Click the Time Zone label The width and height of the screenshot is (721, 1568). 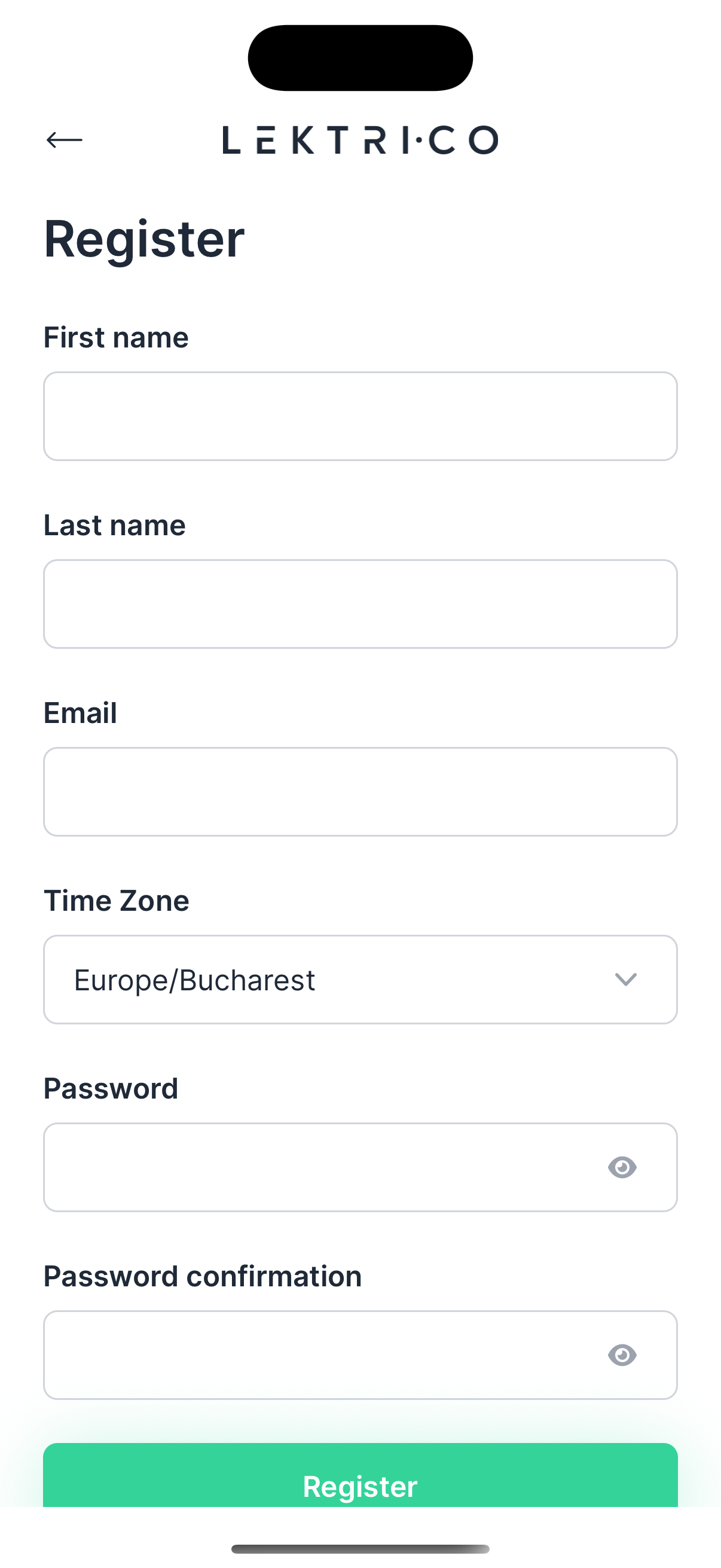[x=116, y=900]
